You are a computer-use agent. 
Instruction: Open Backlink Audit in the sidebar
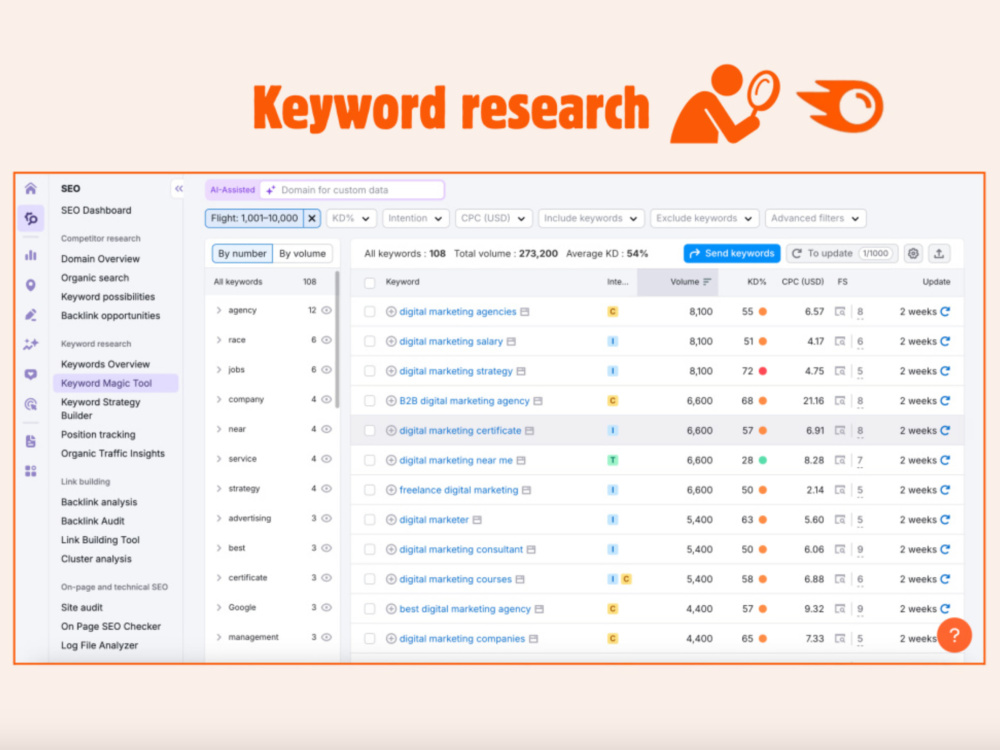point(92,521)
